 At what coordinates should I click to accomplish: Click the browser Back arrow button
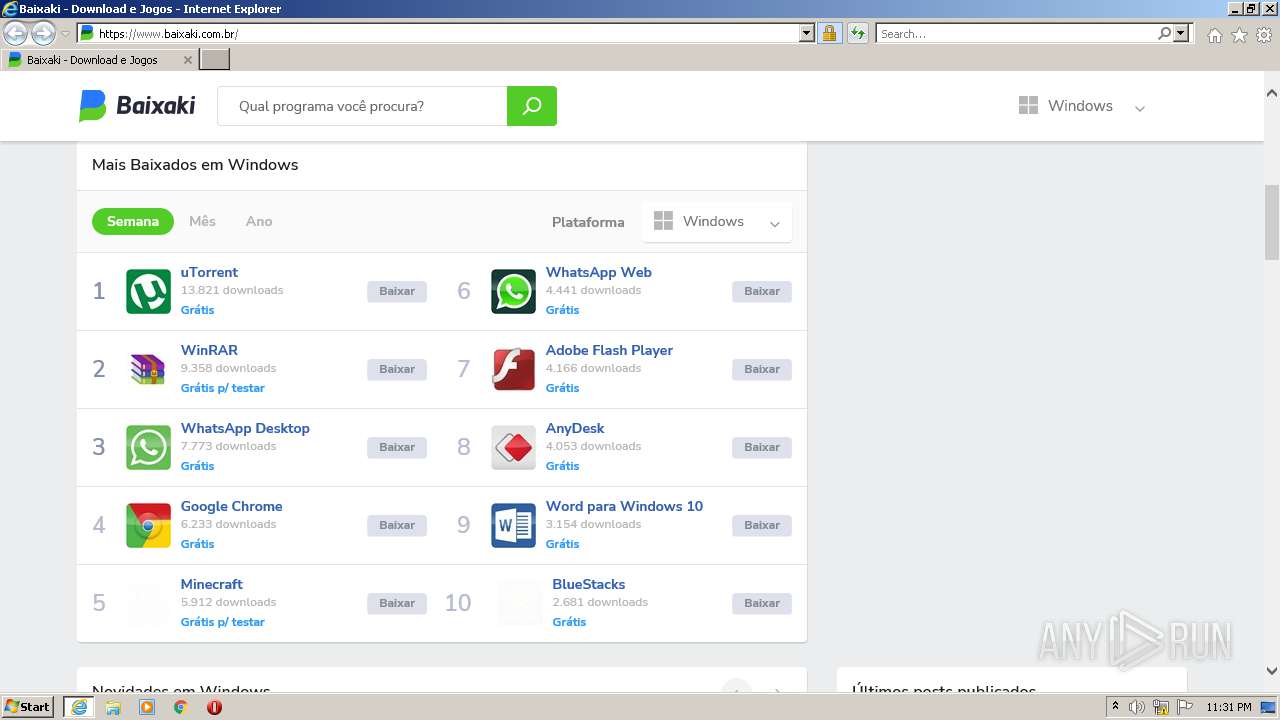point(16,34)
